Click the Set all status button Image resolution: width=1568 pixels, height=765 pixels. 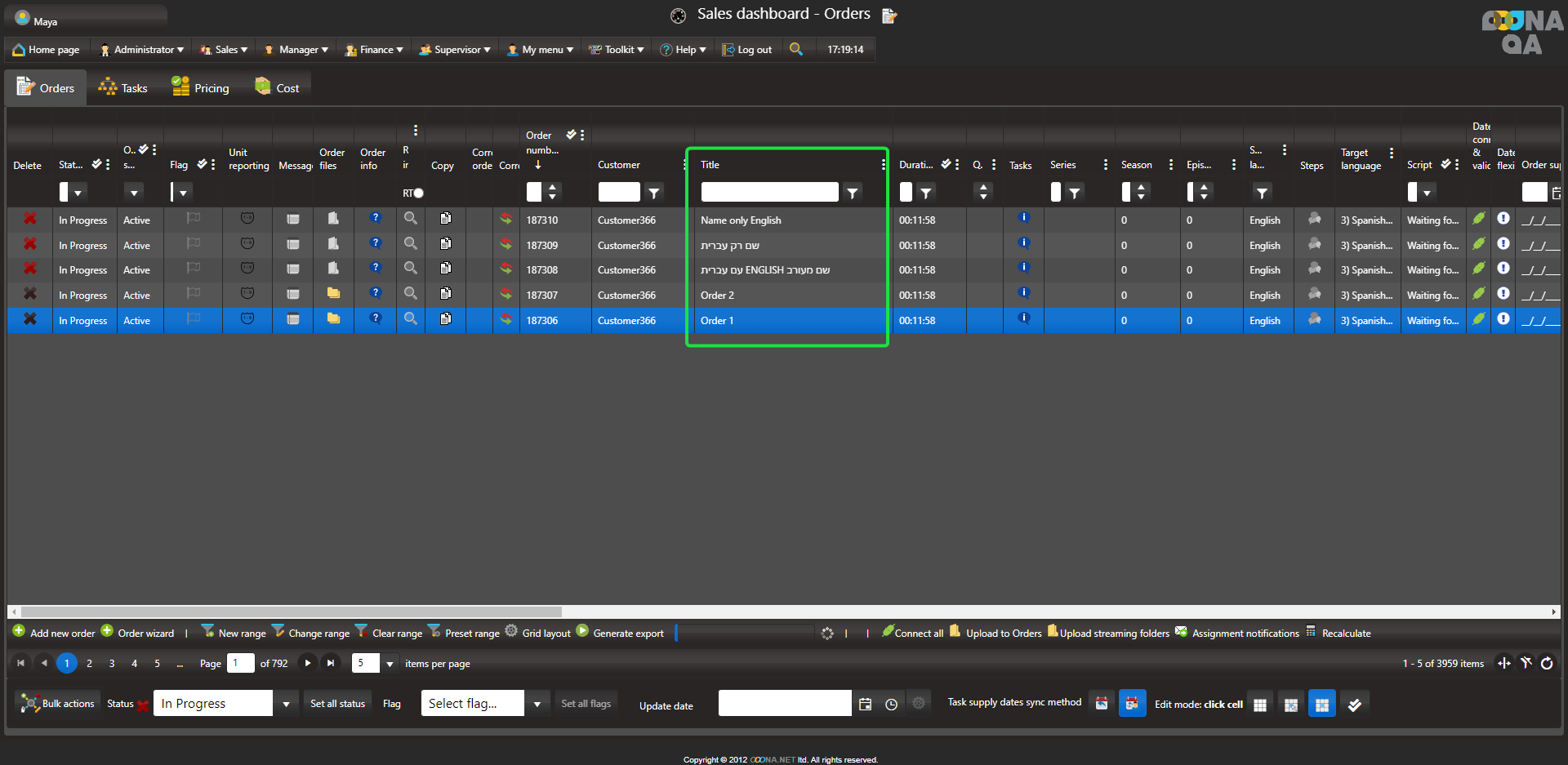337,704
